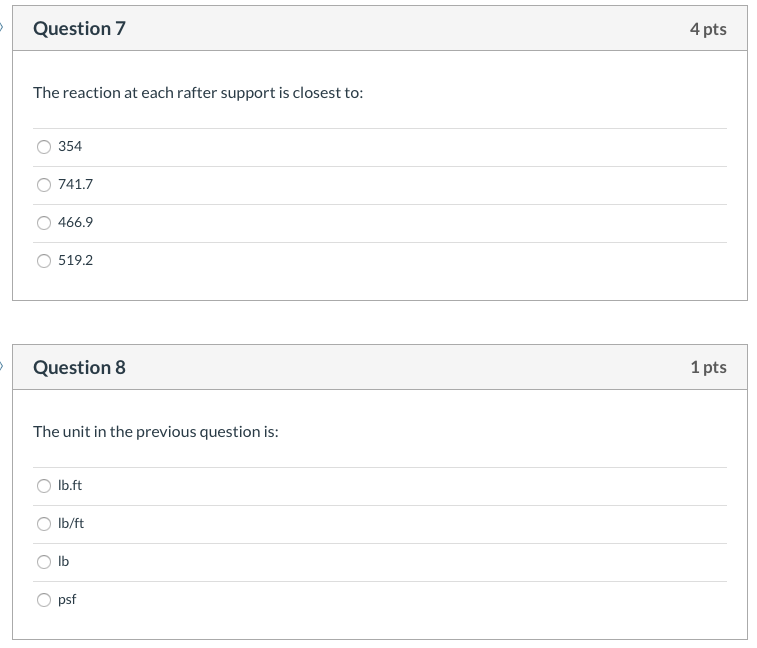This screenshot has height=648, width=757.
Task: Pick the 466.9 radio option
Action: [x=44, y=223]
